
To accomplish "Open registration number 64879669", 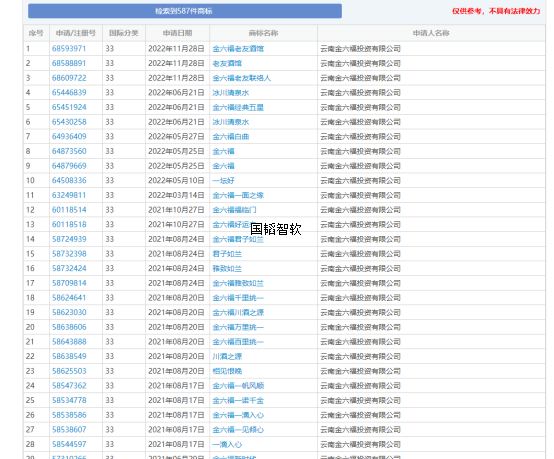I will click(69, 166).
